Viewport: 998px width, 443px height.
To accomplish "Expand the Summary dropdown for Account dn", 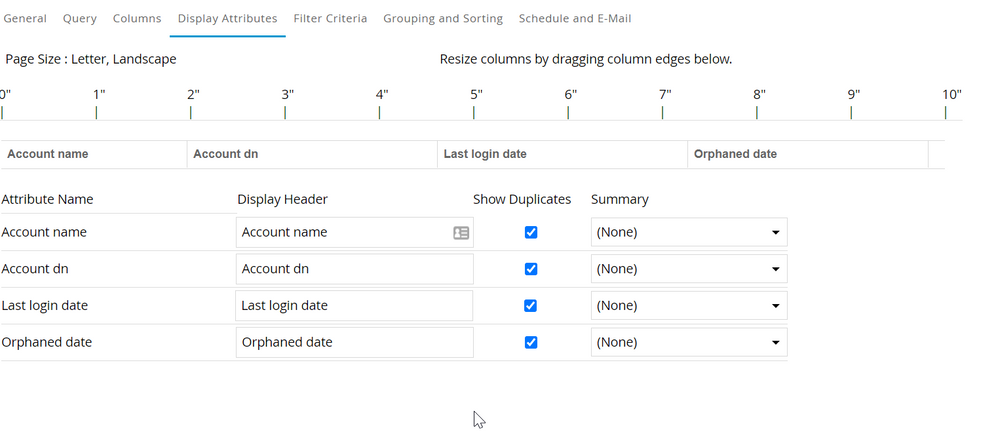I will [x=688, y=269].
